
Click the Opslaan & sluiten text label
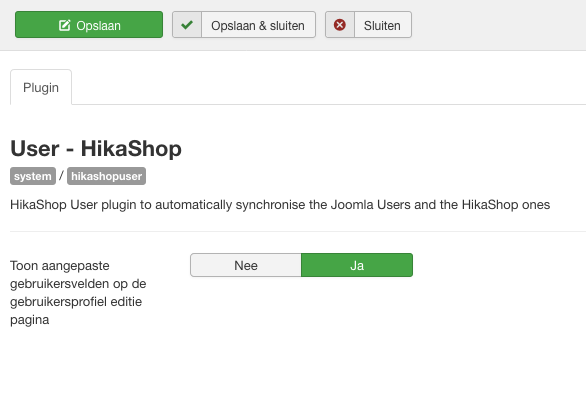[258, 26]
